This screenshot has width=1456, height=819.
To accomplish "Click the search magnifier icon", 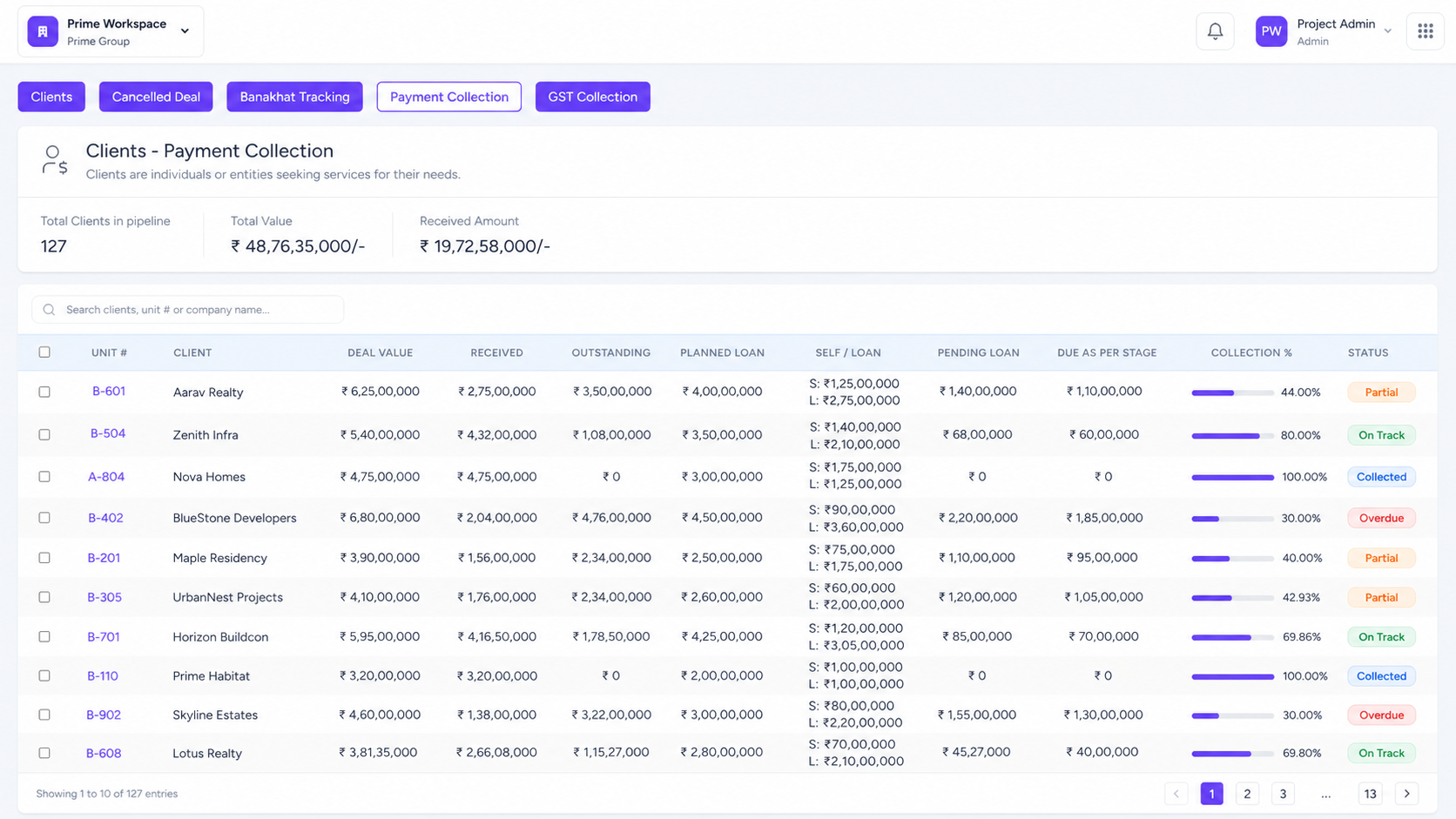I will [x=49, y=310].
